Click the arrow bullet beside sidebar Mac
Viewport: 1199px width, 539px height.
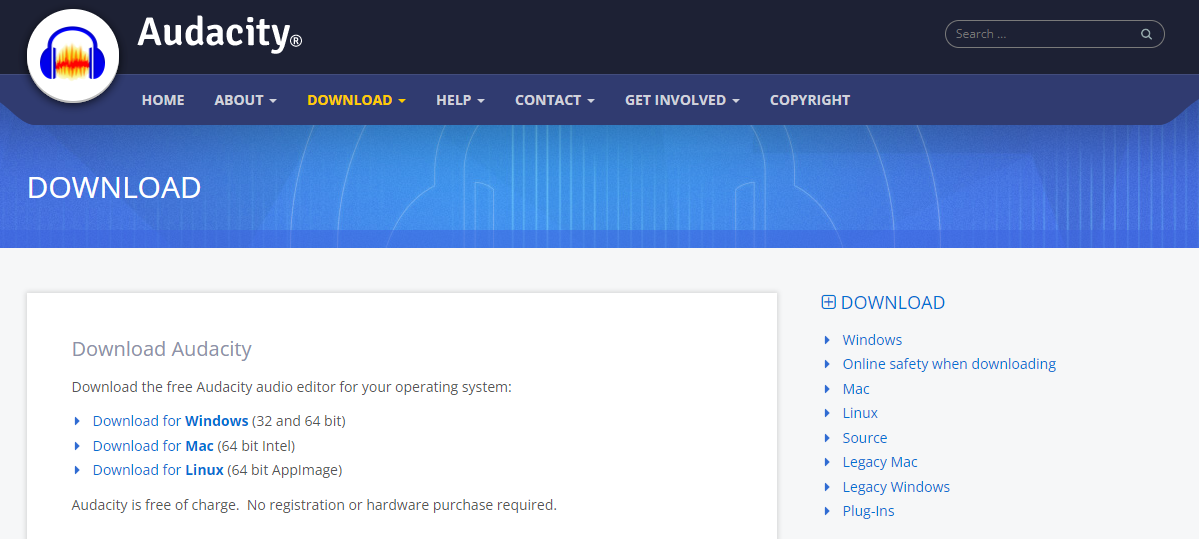(x=827, y=388)
